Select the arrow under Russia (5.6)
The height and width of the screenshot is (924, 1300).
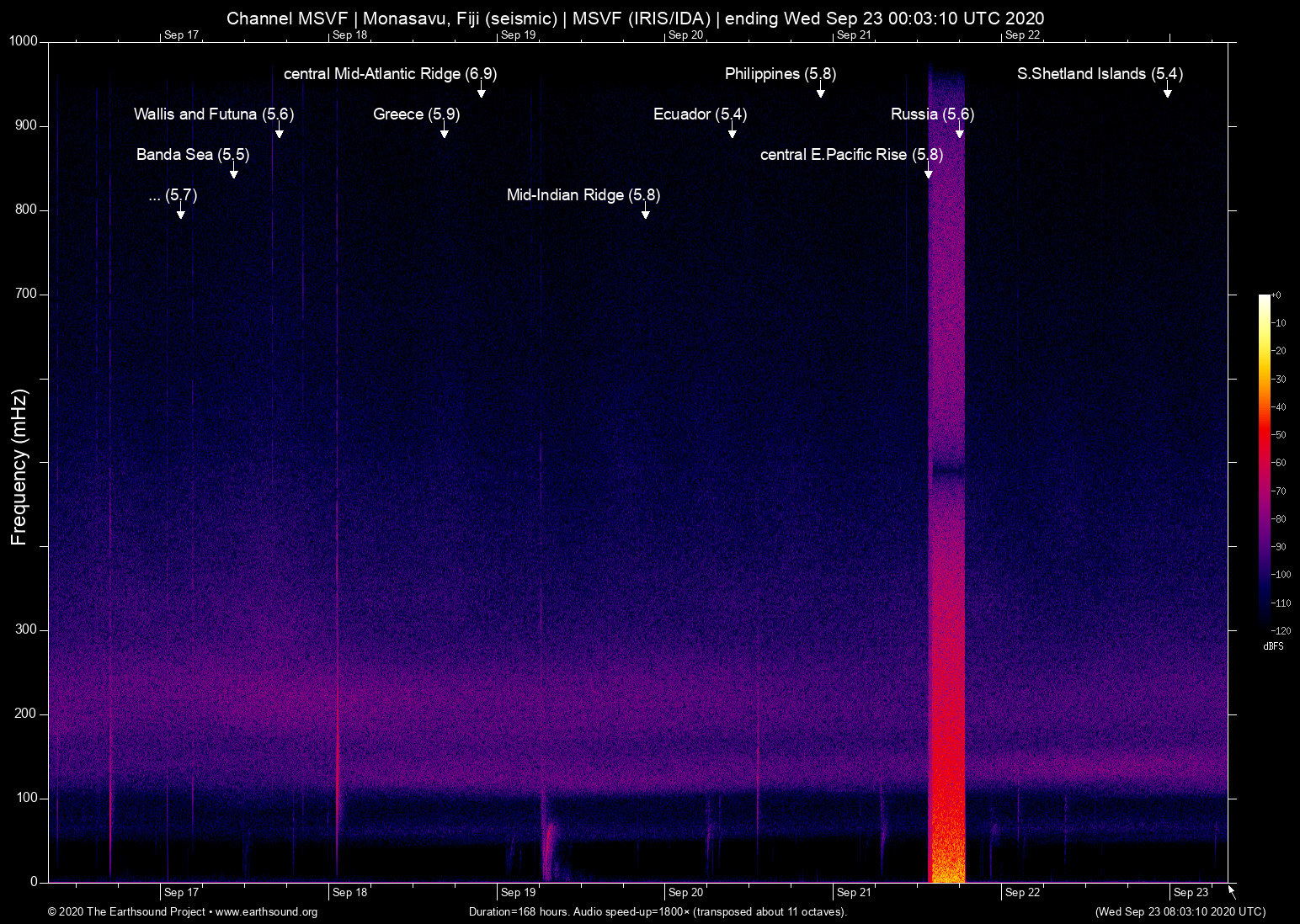pyautogui.click(x=959, y=133)
